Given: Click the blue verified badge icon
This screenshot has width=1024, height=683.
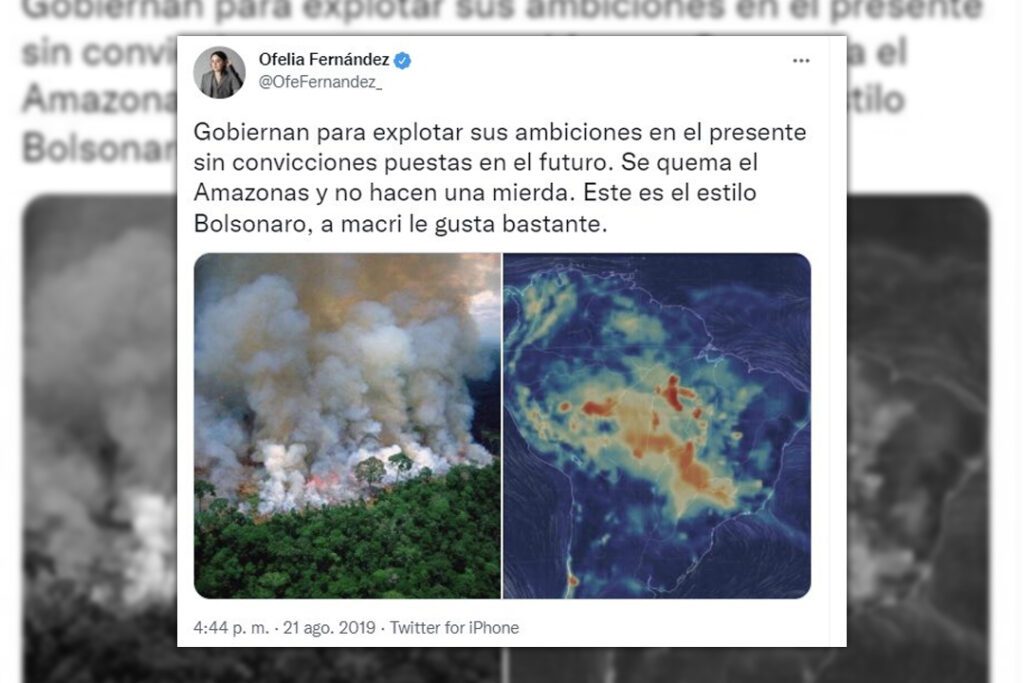Looking at the screenshot, I should 403,61.
